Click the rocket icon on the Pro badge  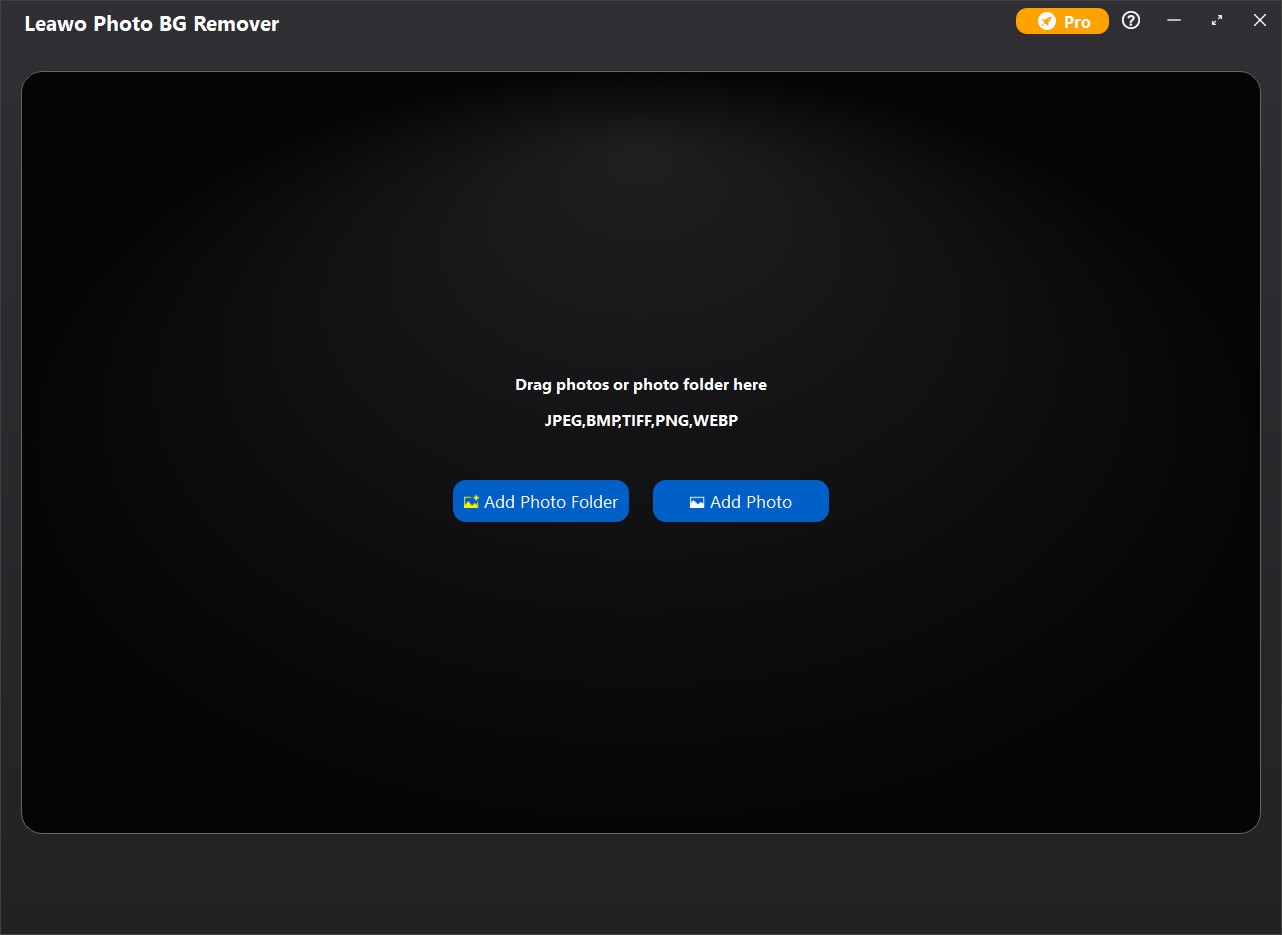click(1047, 21)
